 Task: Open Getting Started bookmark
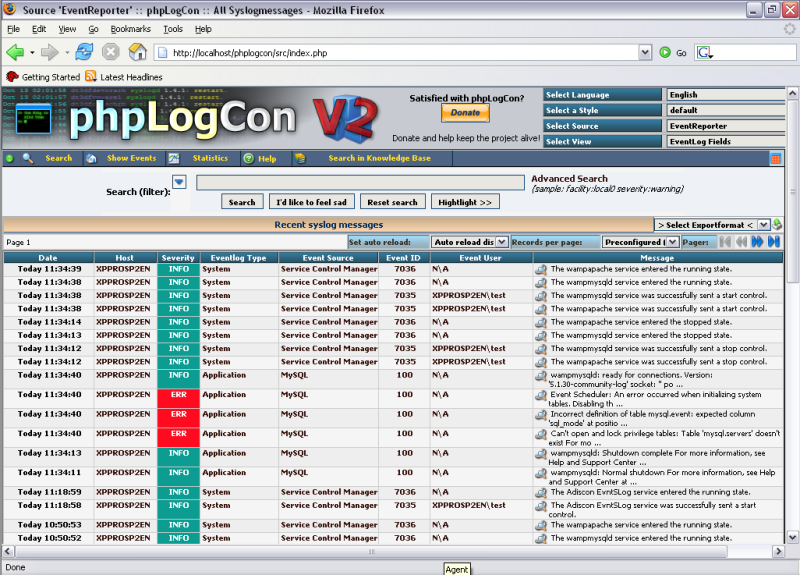coord(43,77)
